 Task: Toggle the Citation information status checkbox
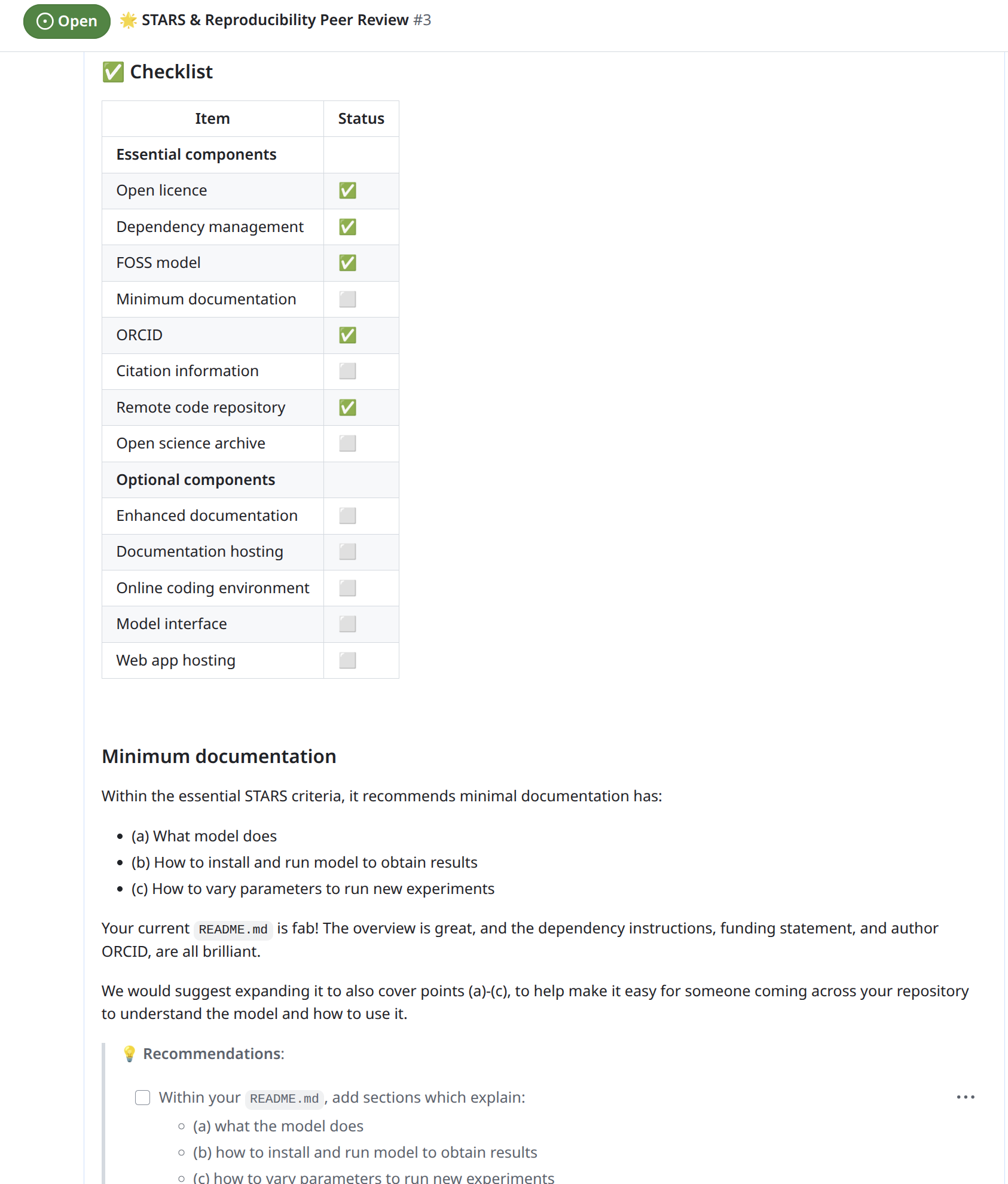click(x=347, y=371)
